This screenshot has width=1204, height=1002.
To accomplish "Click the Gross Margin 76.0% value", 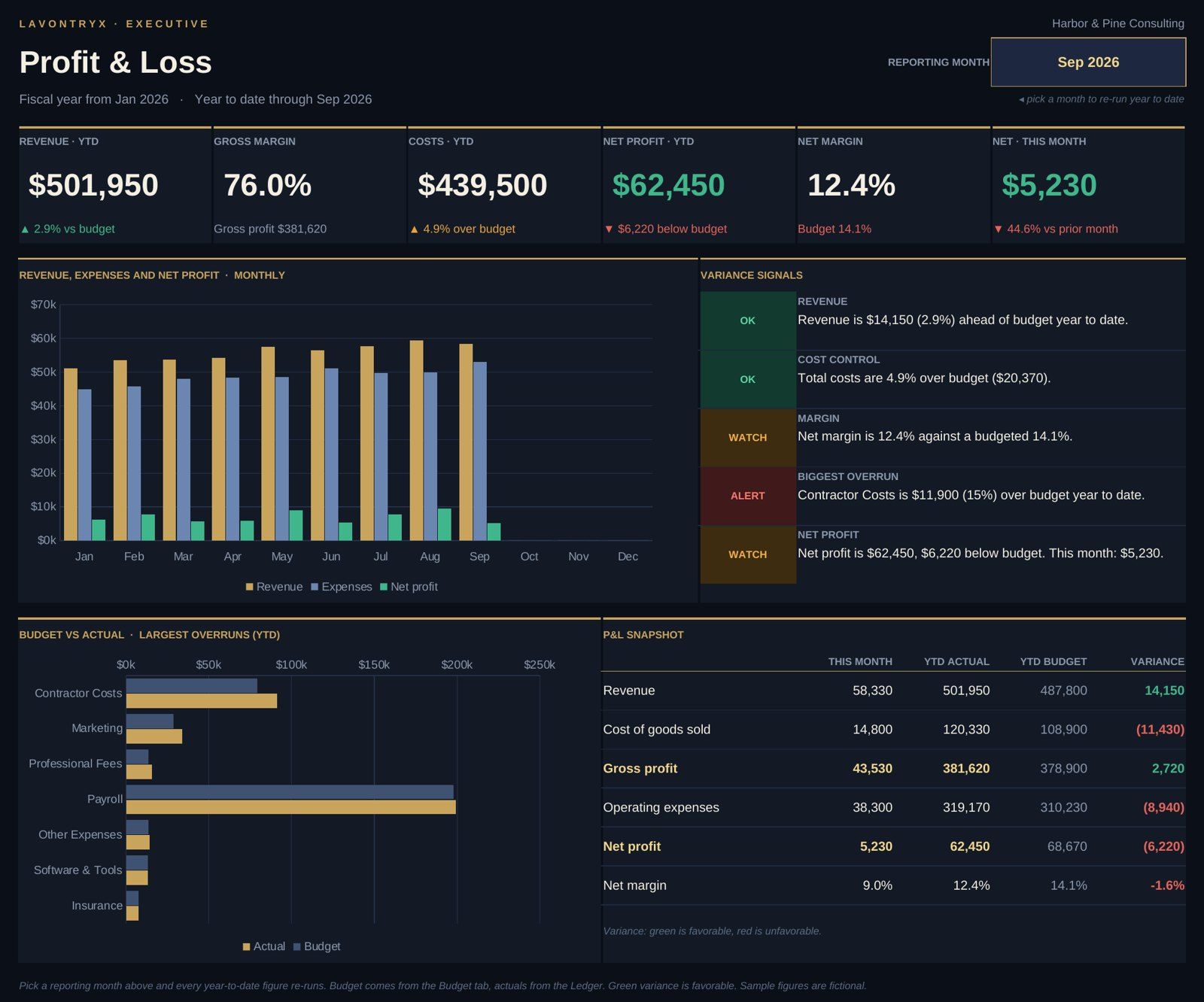I will (267, 185).
